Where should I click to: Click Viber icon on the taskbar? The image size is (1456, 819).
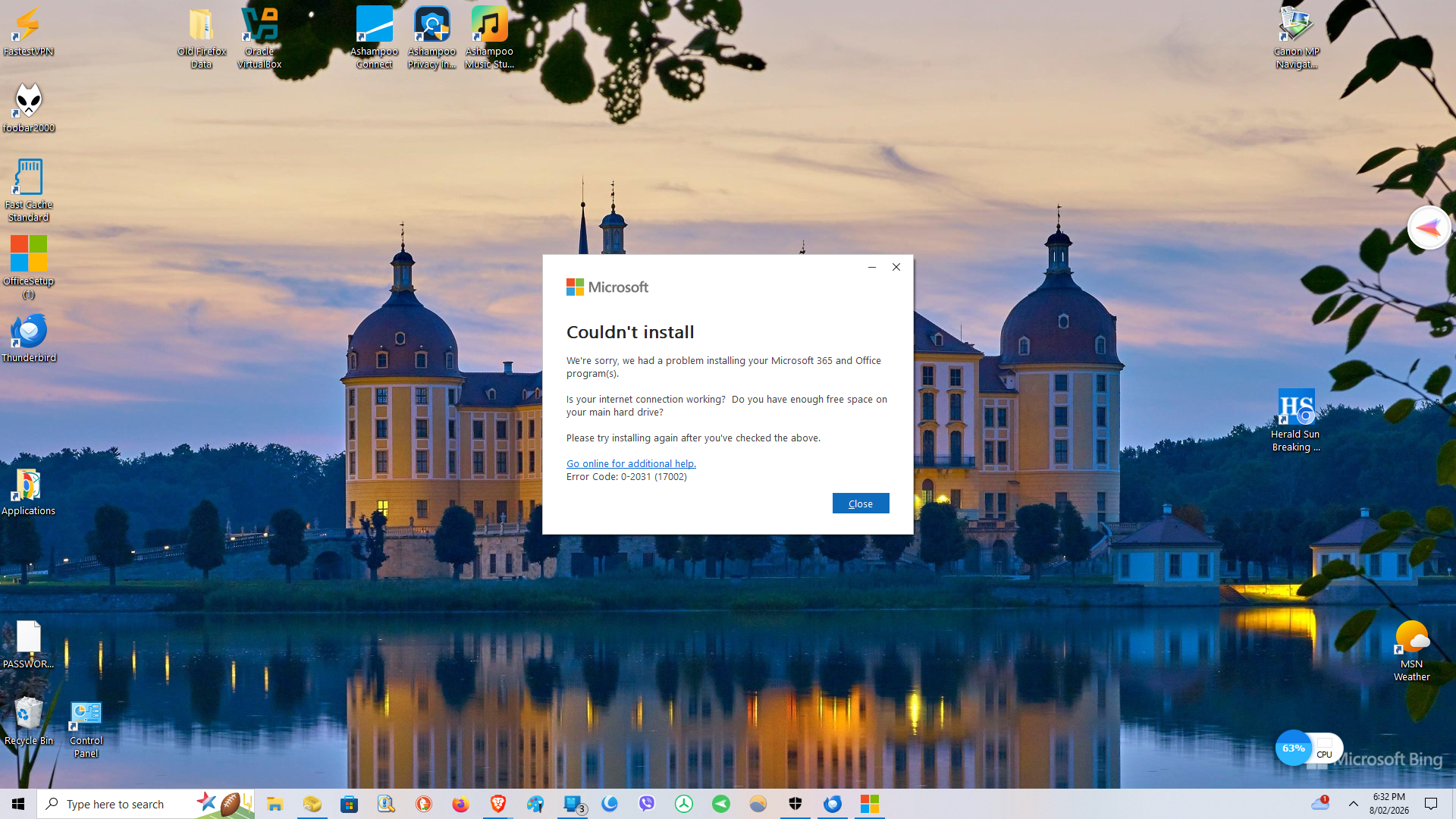646,804
